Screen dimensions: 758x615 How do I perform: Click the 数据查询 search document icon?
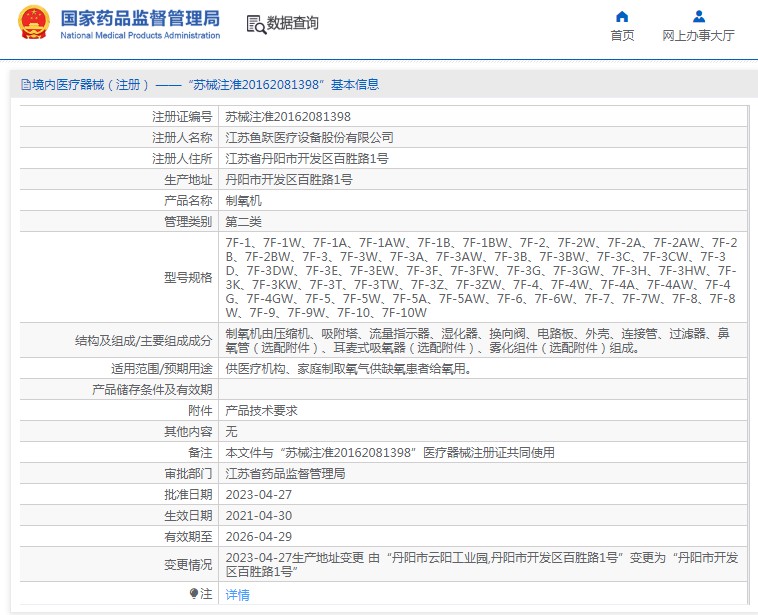click(x=256, y=24)
